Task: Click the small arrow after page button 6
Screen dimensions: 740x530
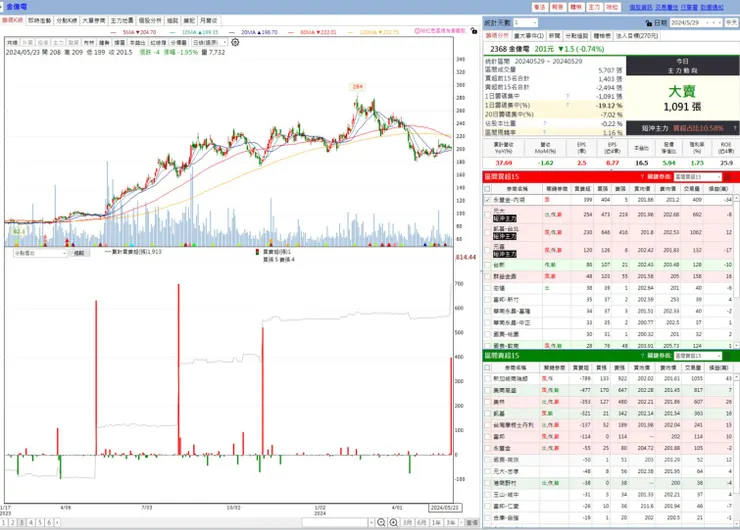Action: click(x=58, y=522)
